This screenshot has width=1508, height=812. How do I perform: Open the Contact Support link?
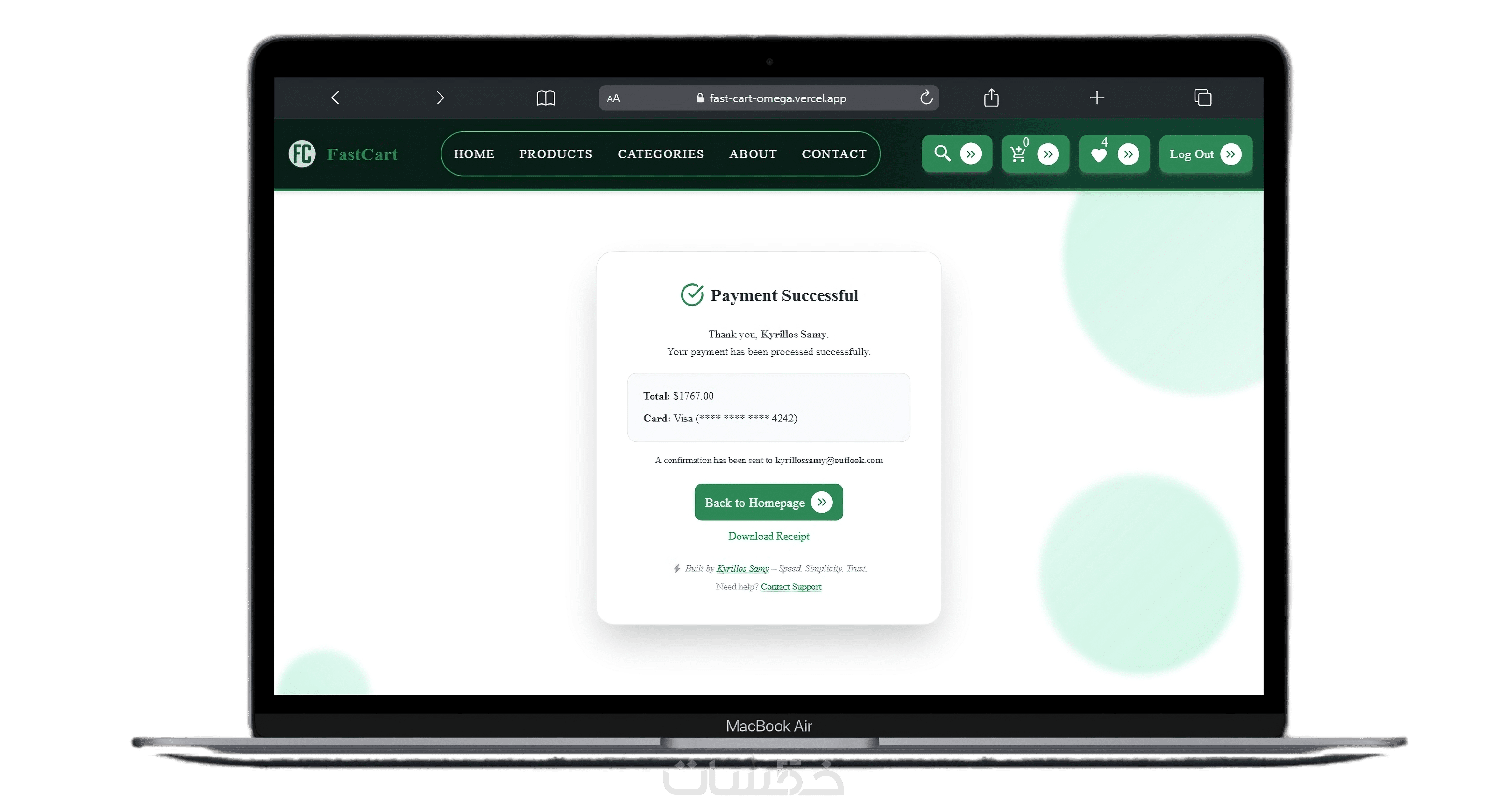[x=790, y=587]
